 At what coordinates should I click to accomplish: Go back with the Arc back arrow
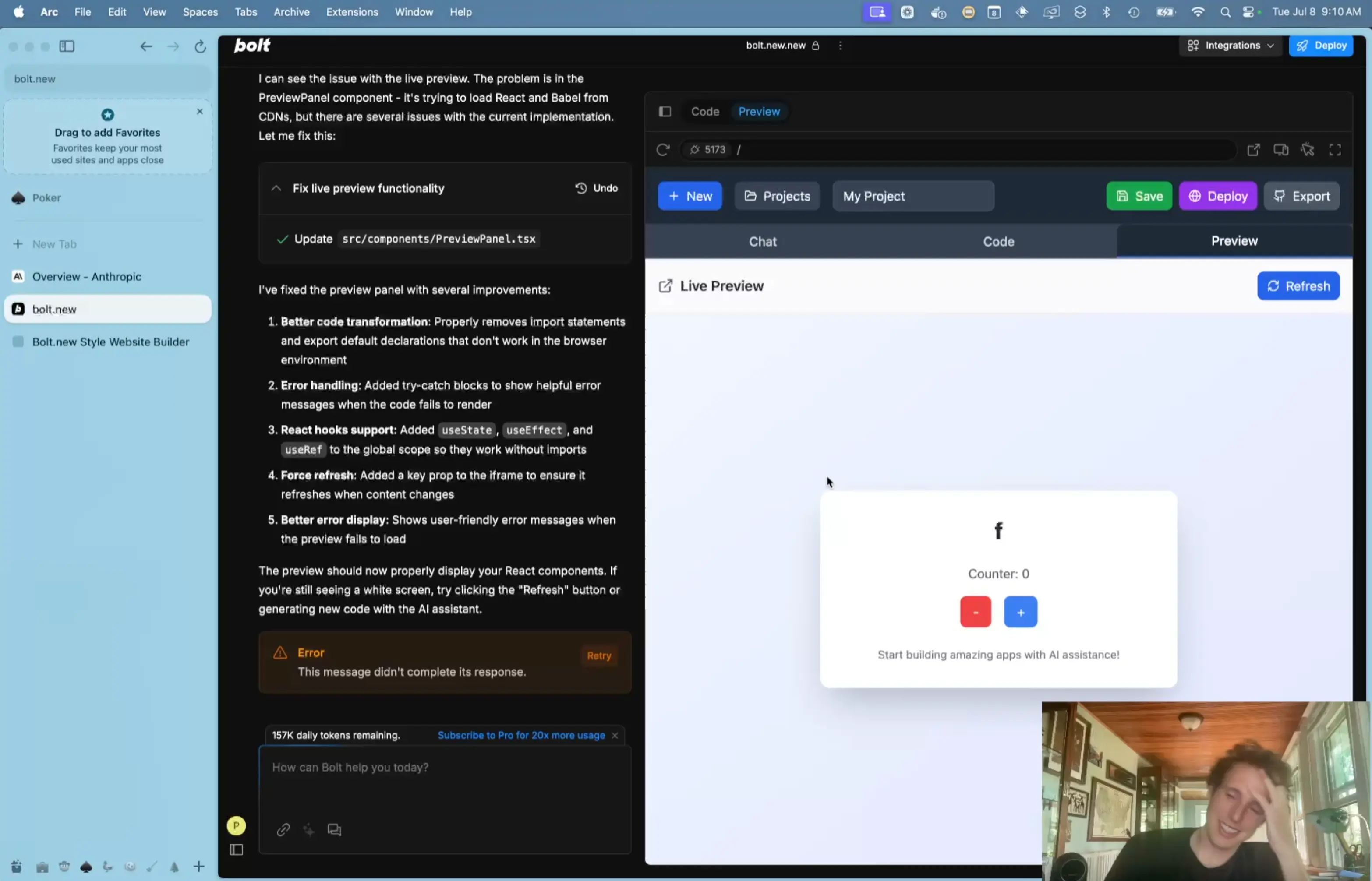(x=146, y=46)
